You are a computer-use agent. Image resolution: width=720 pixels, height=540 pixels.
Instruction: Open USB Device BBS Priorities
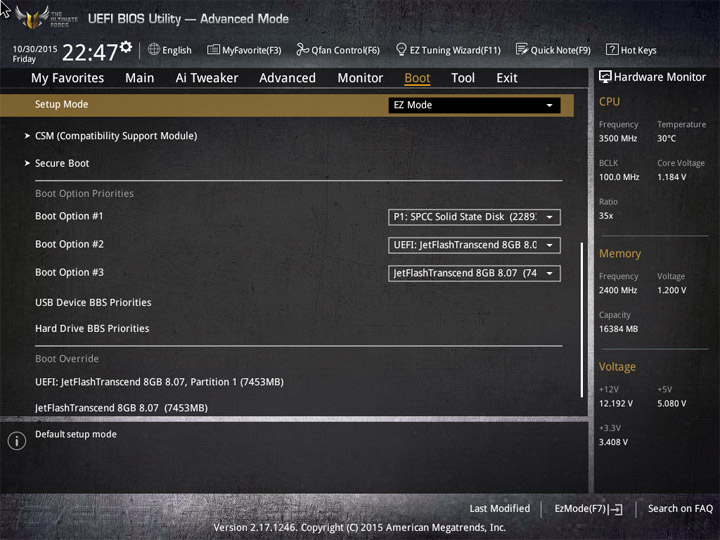pos(93,302)
